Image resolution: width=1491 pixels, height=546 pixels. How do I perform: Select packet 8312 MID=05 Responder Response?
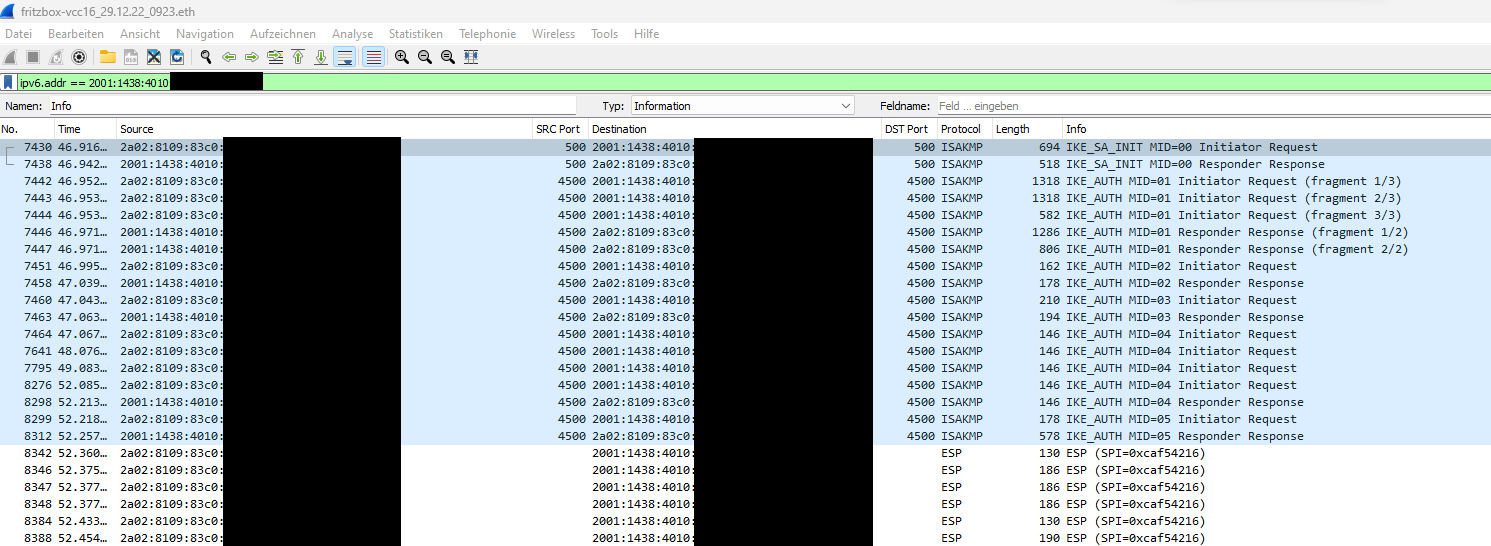point(745,436)
